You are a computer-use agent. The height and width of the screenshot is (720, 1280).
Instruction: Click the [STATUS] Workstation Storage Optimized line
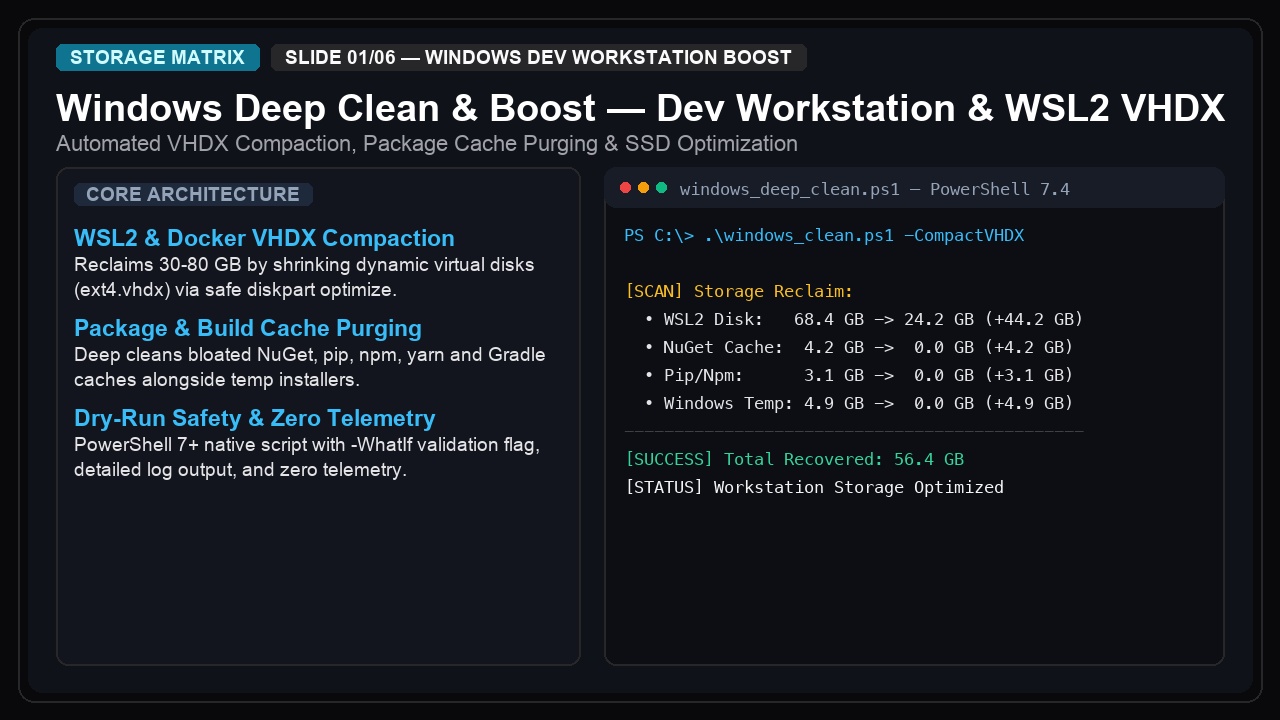coord(814,488)
